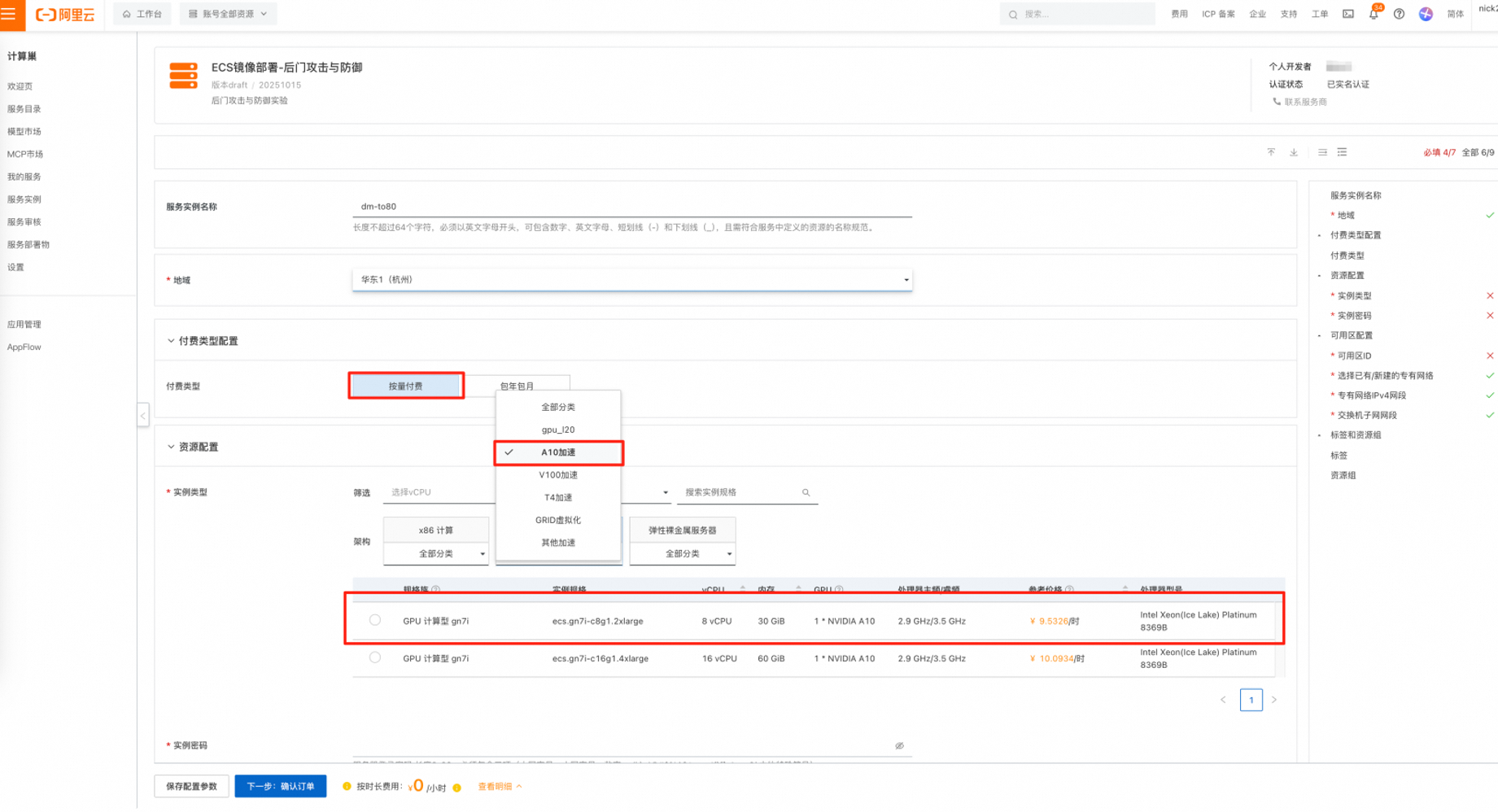The image size is (1498, 812).
Task: Click the 保存配置参数 button
Action: (191, 786)
